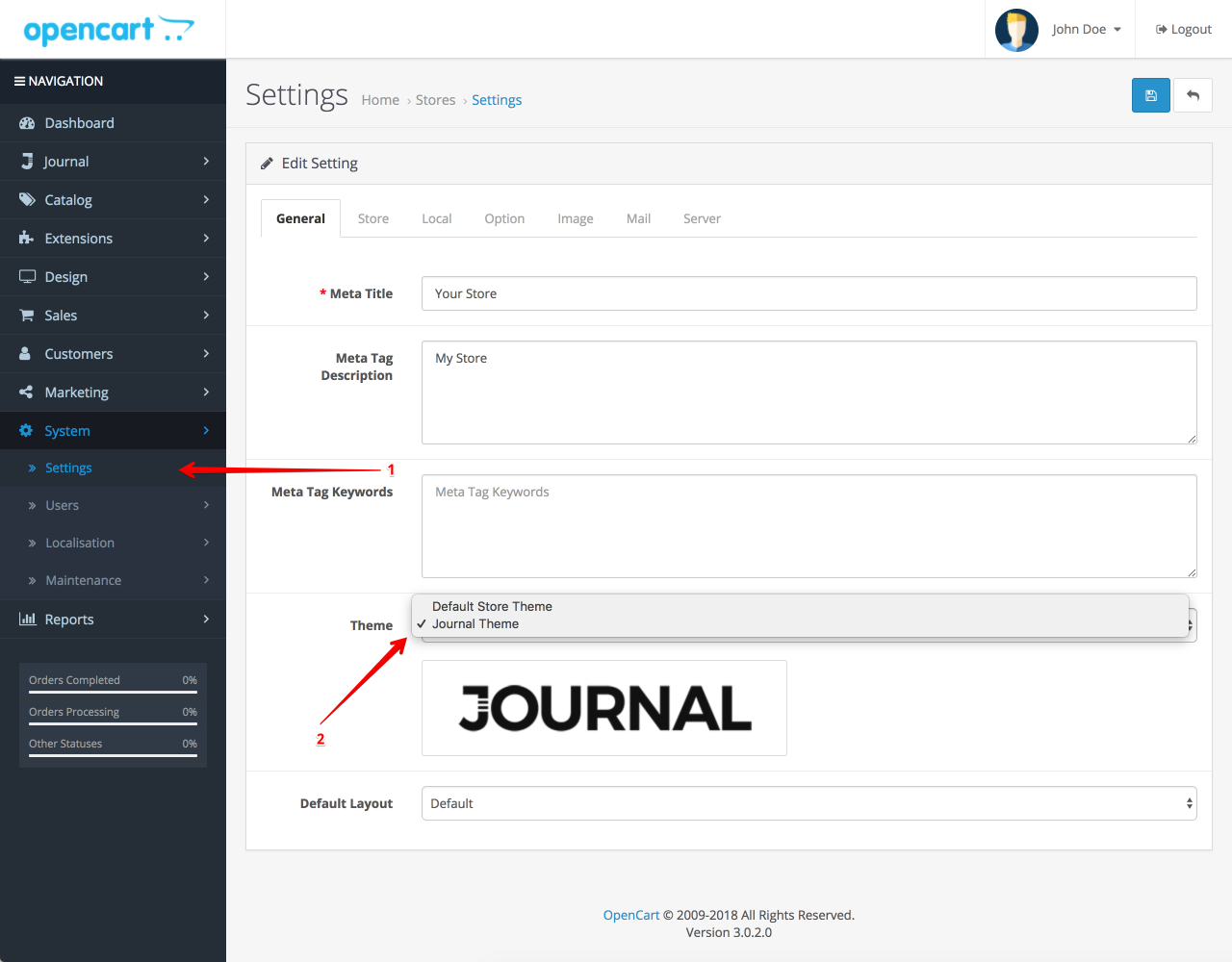Expand the Marketing menu chevron

(206, 392)
